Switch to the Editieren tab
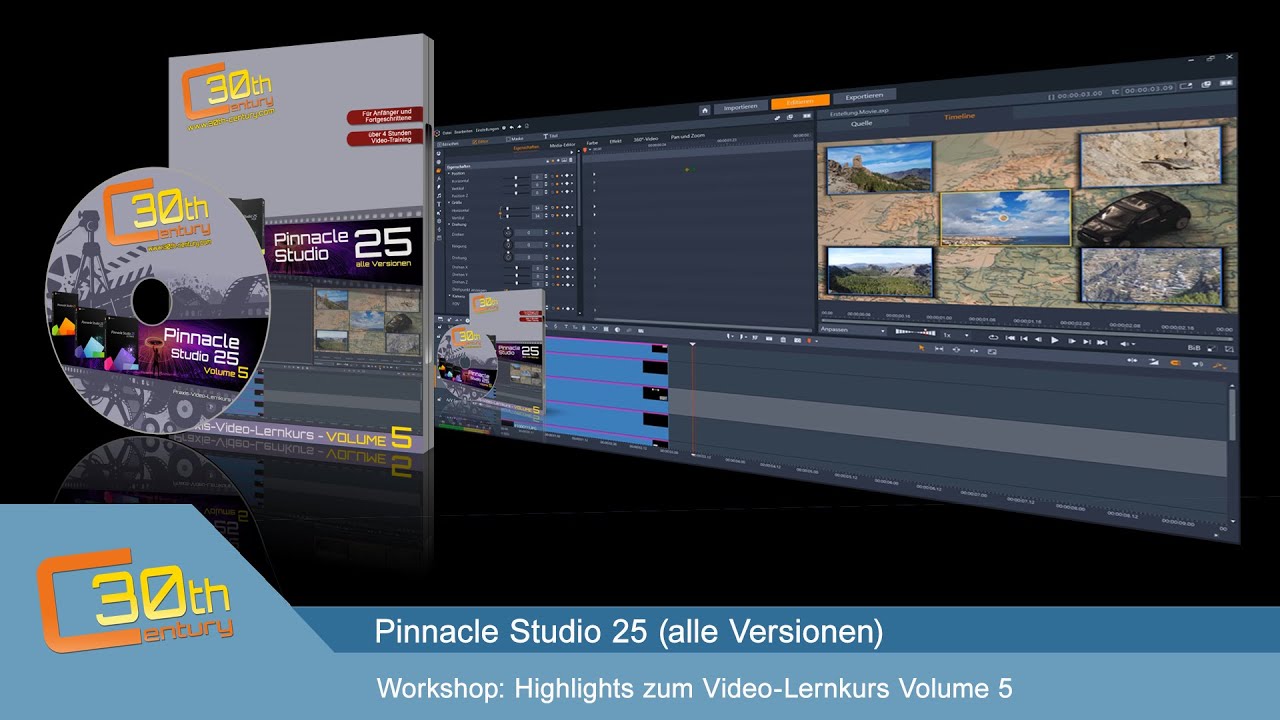This screenshot has width=1280, height=720. click(800, 101)
